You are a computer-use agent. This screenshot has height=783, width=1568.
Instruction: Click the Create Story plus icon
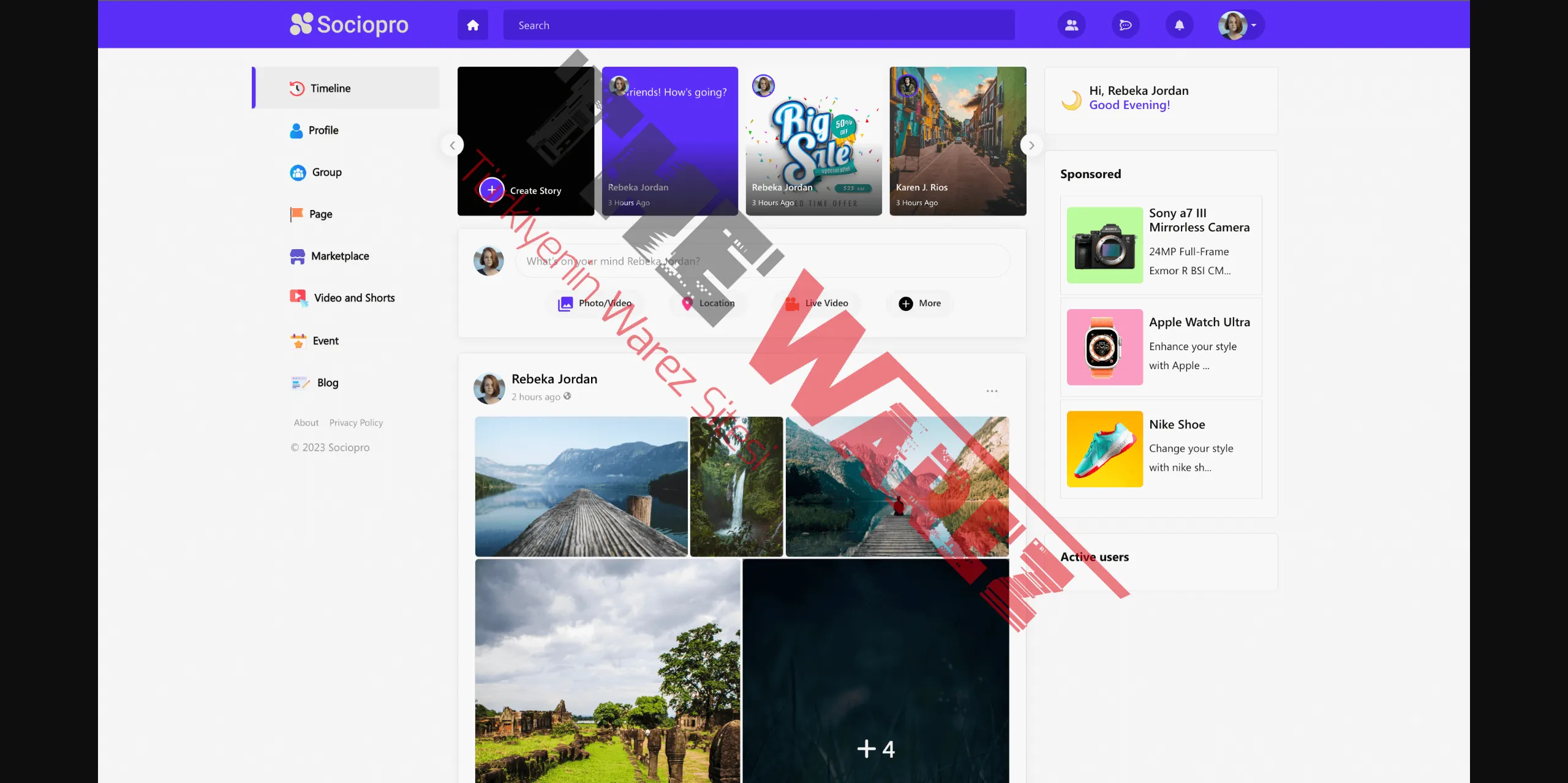click(x=492, y=190)
